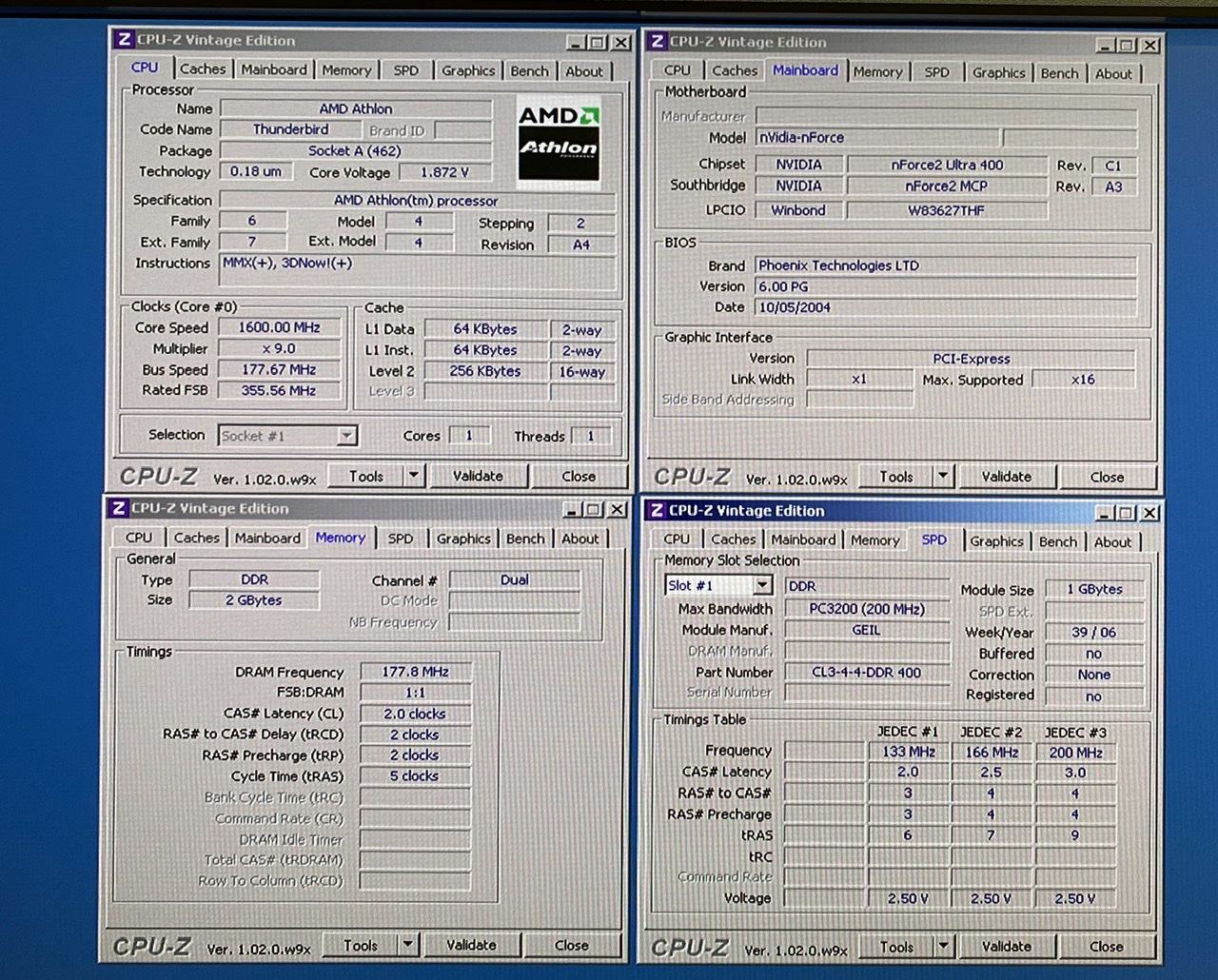The width and height of the screenshot is (1218, 980).
Task: Open the Graphics tab in the SPD window
Action: [997, 541]
